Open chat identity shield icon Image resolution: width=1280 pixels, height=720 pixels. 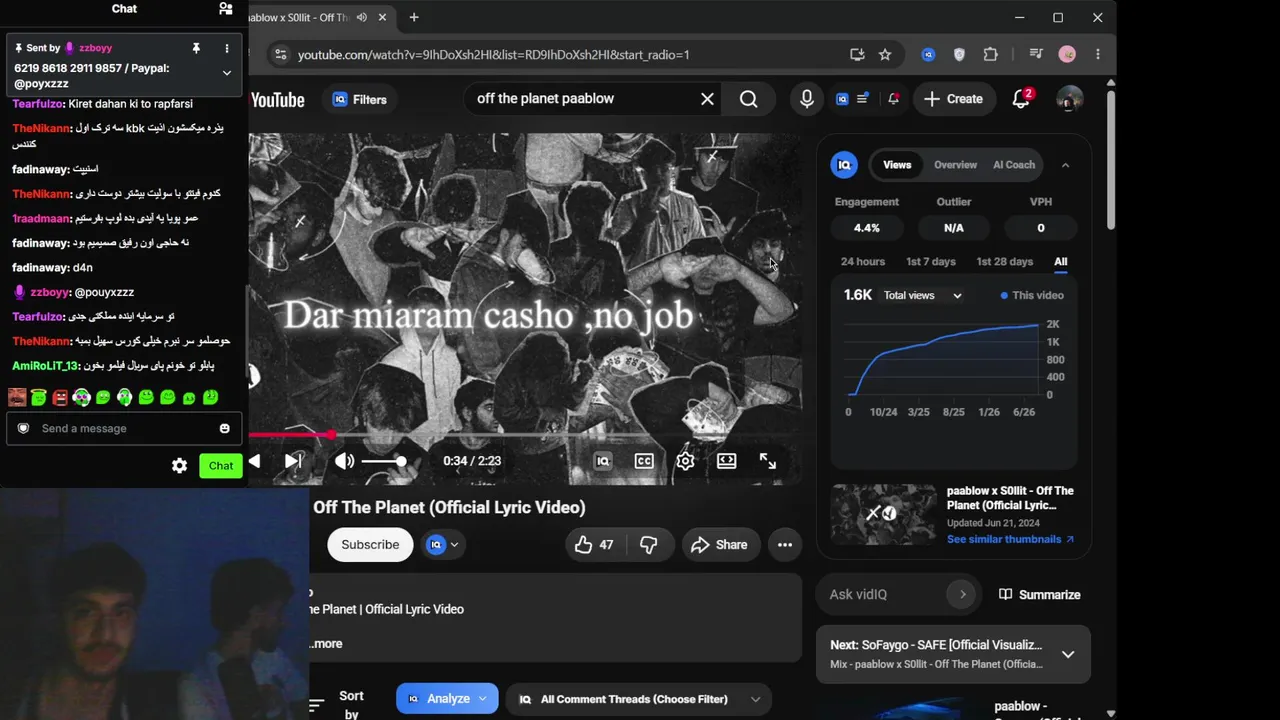point(23,428)
